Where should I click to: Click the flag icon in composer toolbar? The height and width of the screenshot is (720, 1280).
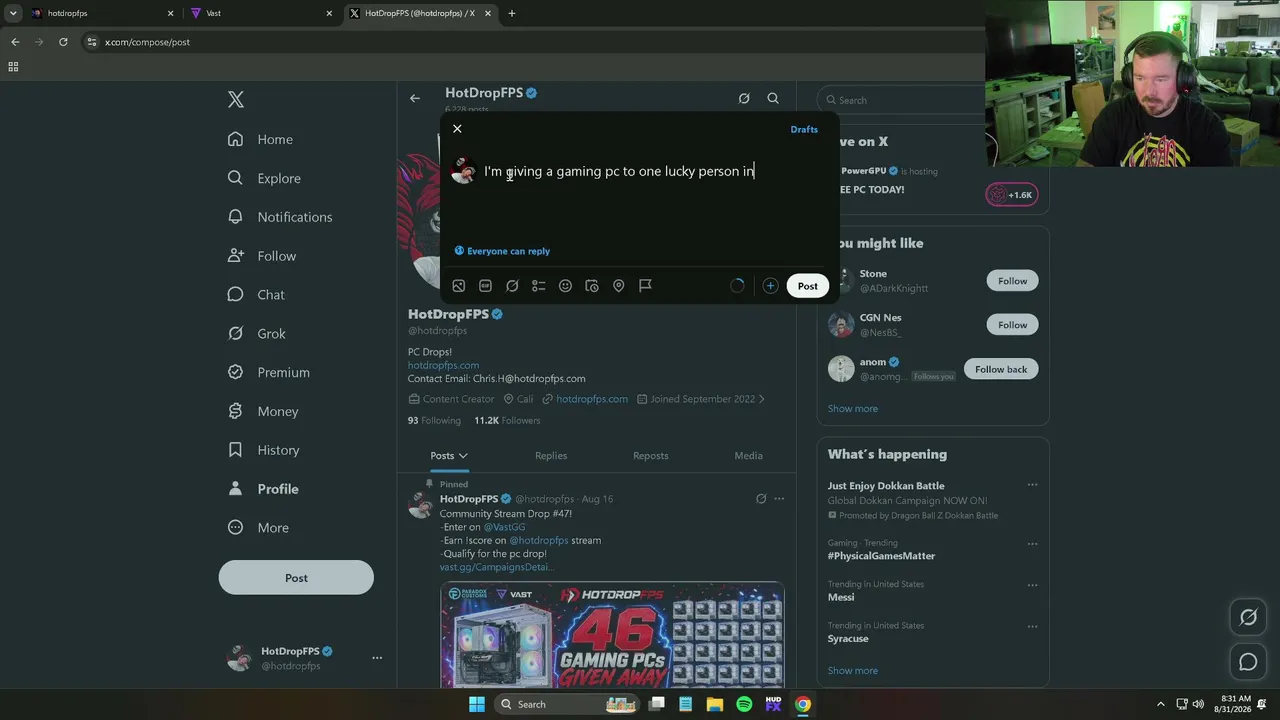[645, 286]
